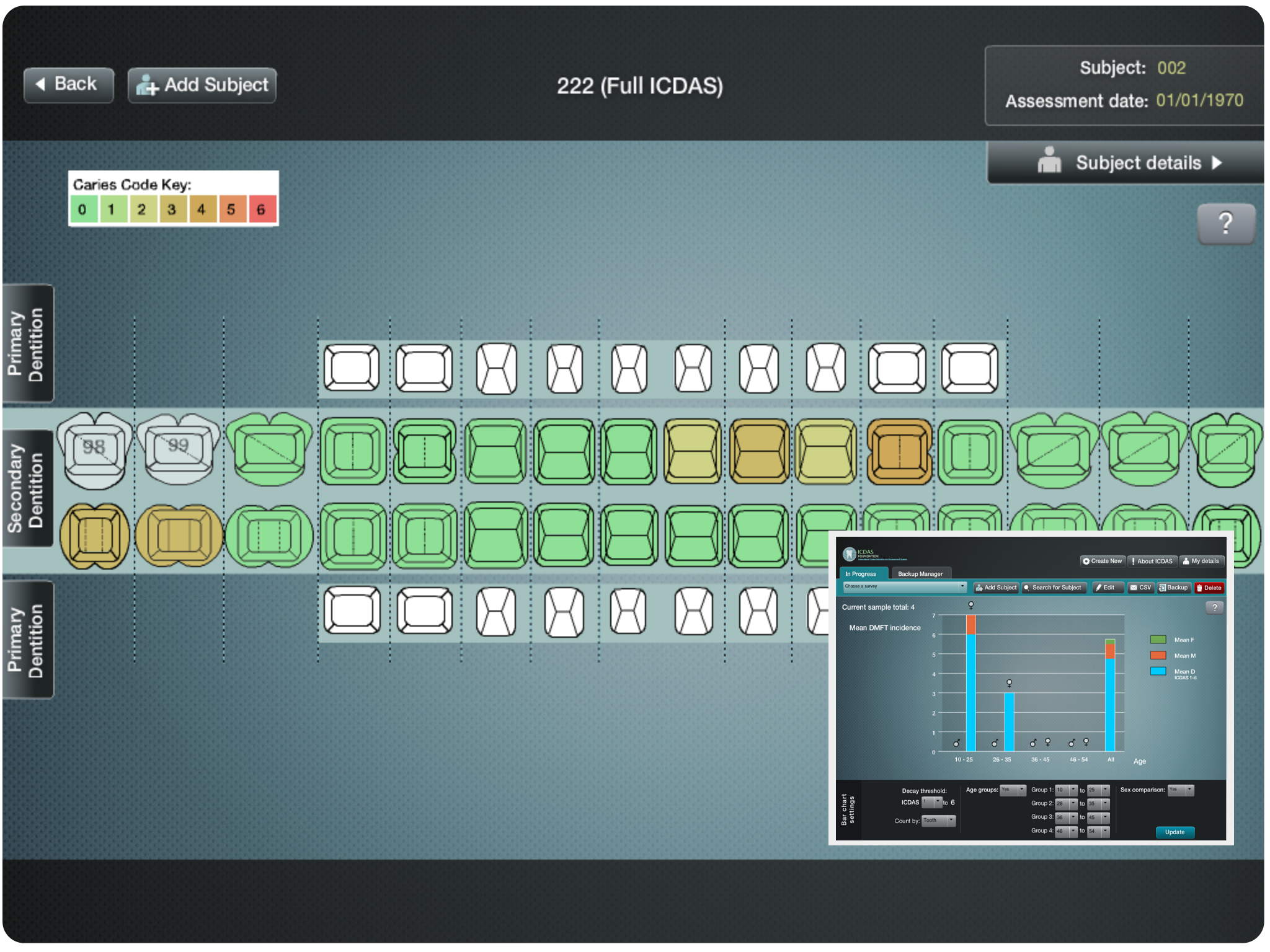
Task: Open the Group 2 start age dropdown showing 26
Action: pyautogui.click(x=1067, y=804)
